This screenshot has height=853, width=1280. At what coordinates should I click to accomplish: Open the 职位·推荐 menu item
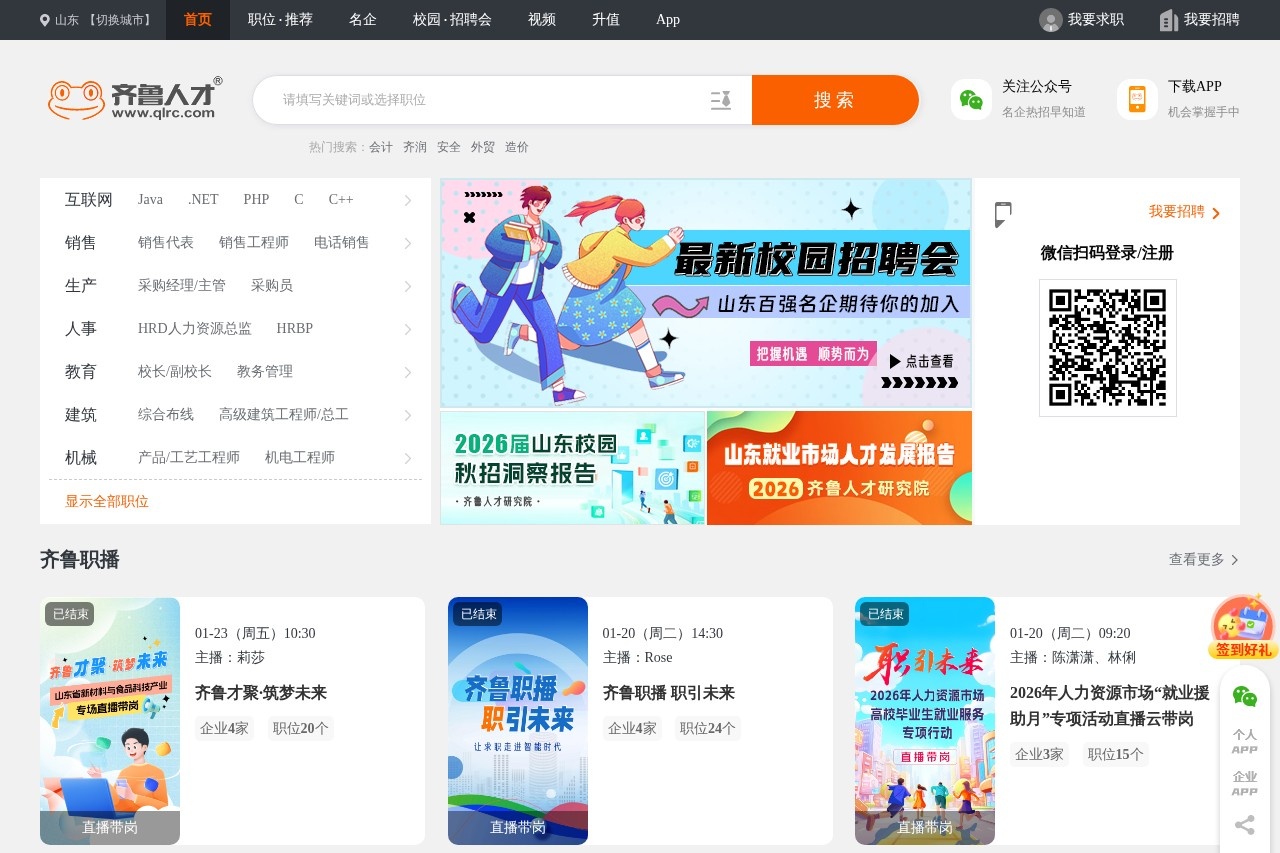[280, 20]
